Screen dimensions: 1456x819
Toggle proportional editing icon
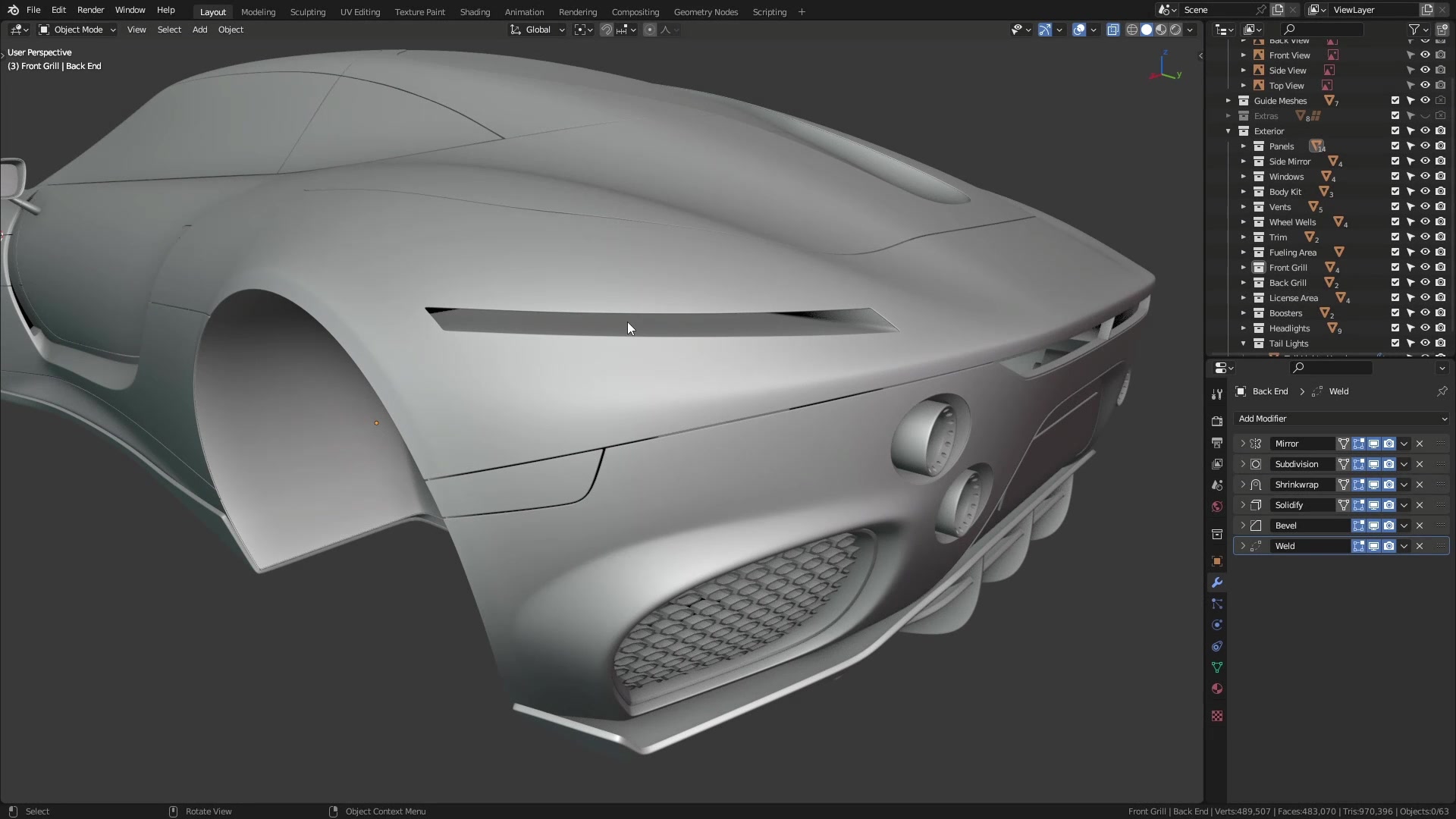tap(650, 30)
